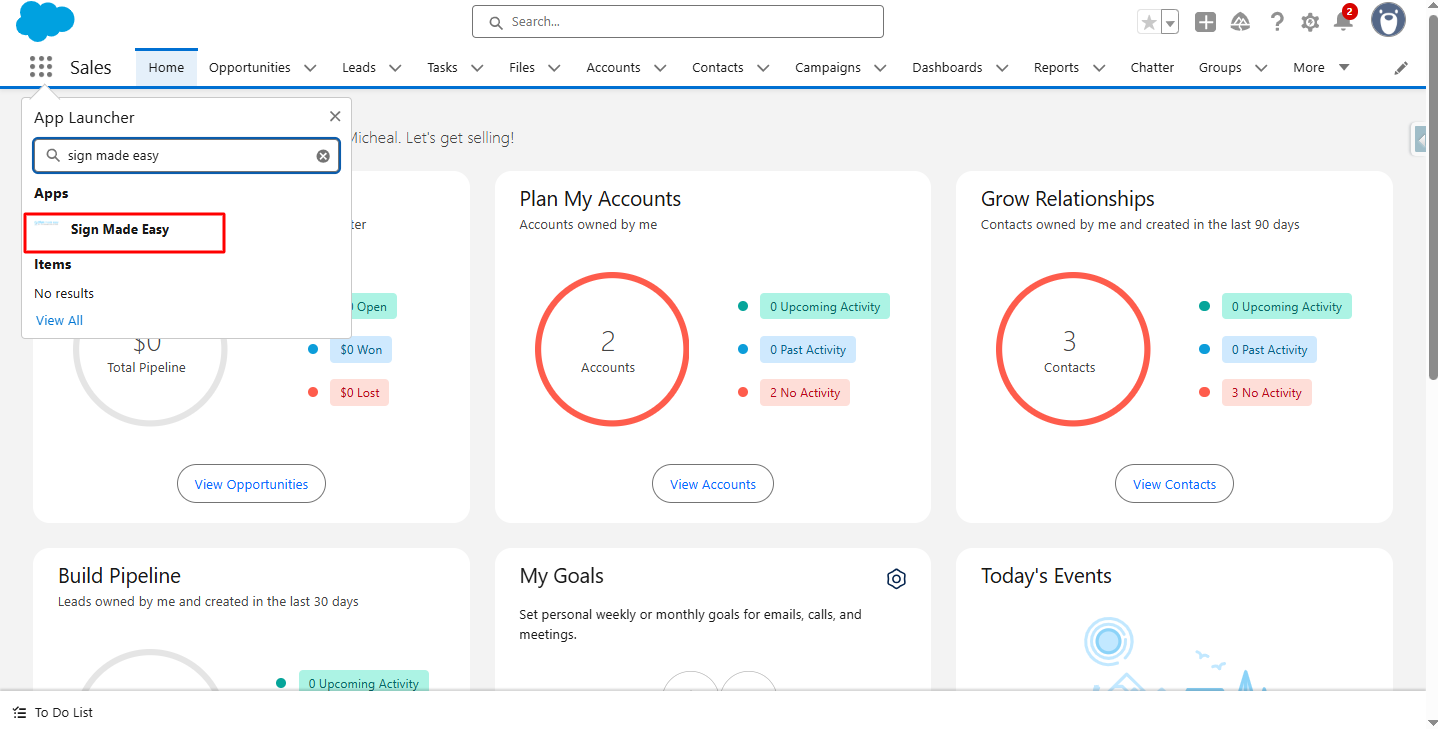The height and width of the screenshot is (729, 1438).
Task: Click the pencil icon to edit navigation
Action: click(1401, 68)
